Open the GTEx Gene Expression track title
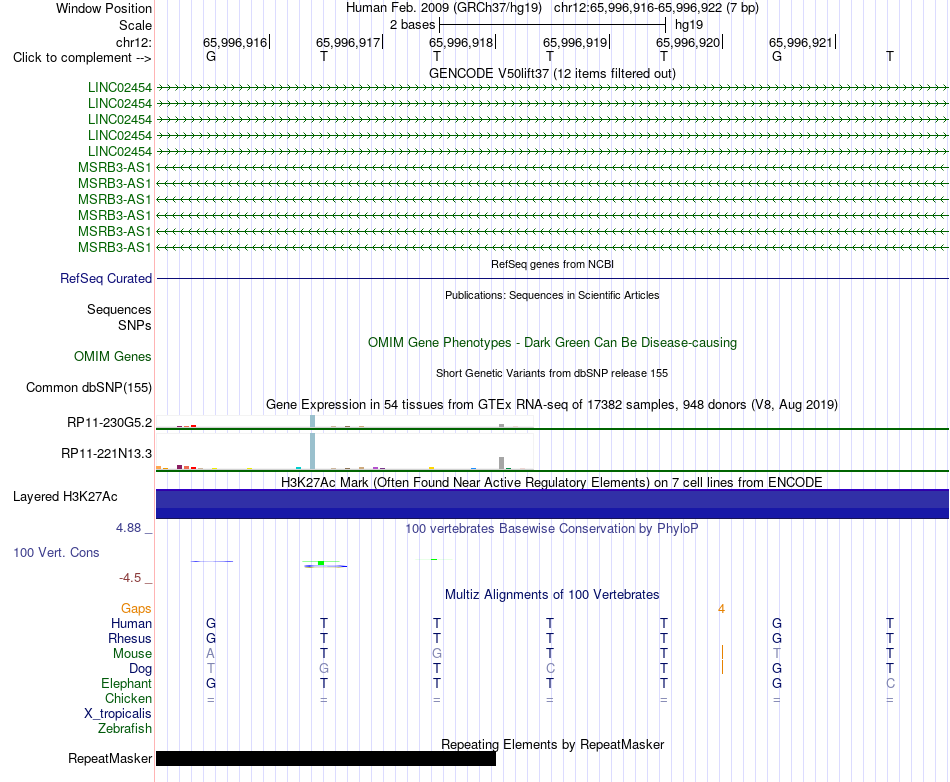The width and height of the screenshot is (950, 782). click(552, 405)
